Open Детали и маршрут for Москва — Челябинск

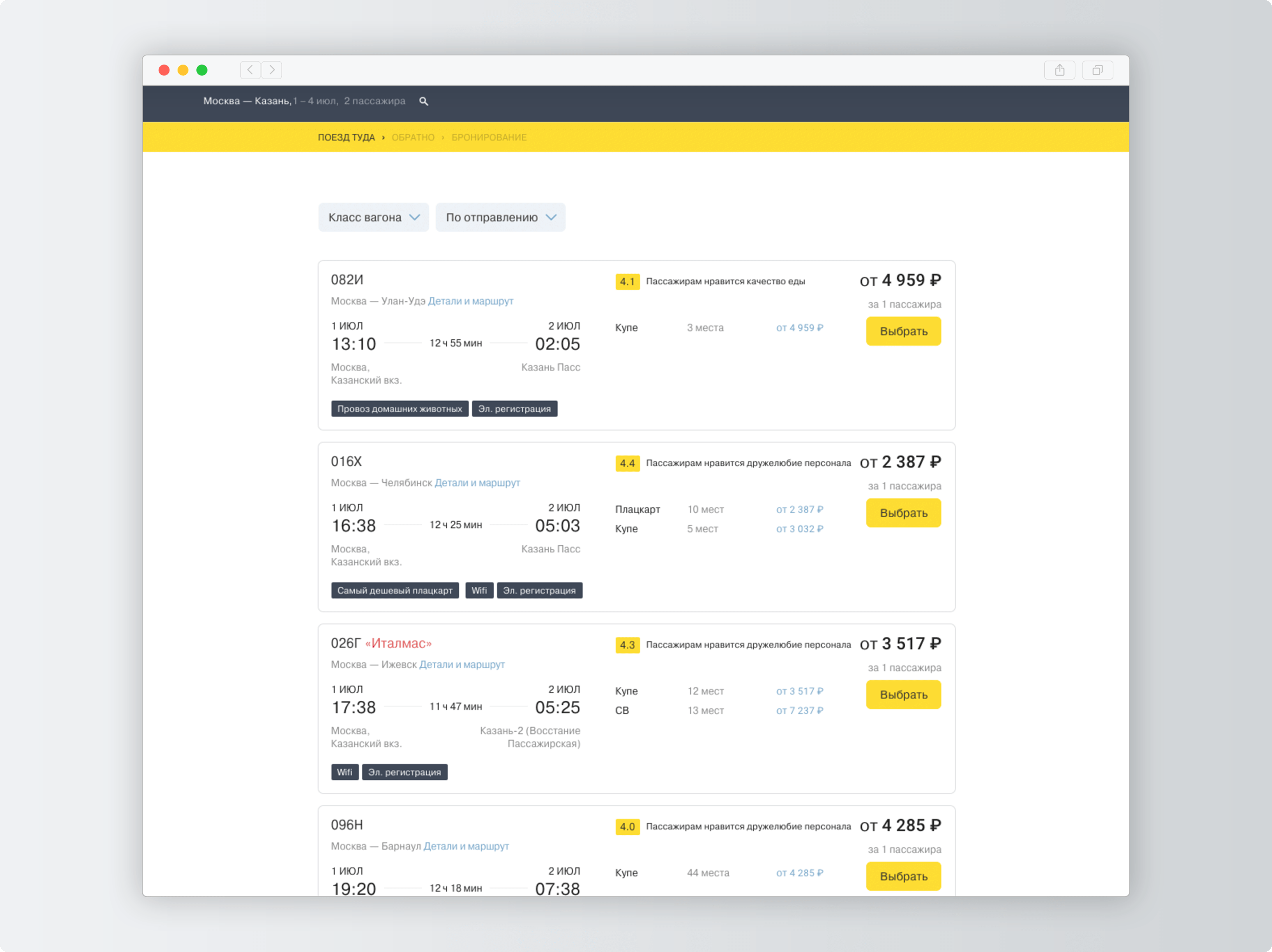click(x=477, y=483)
